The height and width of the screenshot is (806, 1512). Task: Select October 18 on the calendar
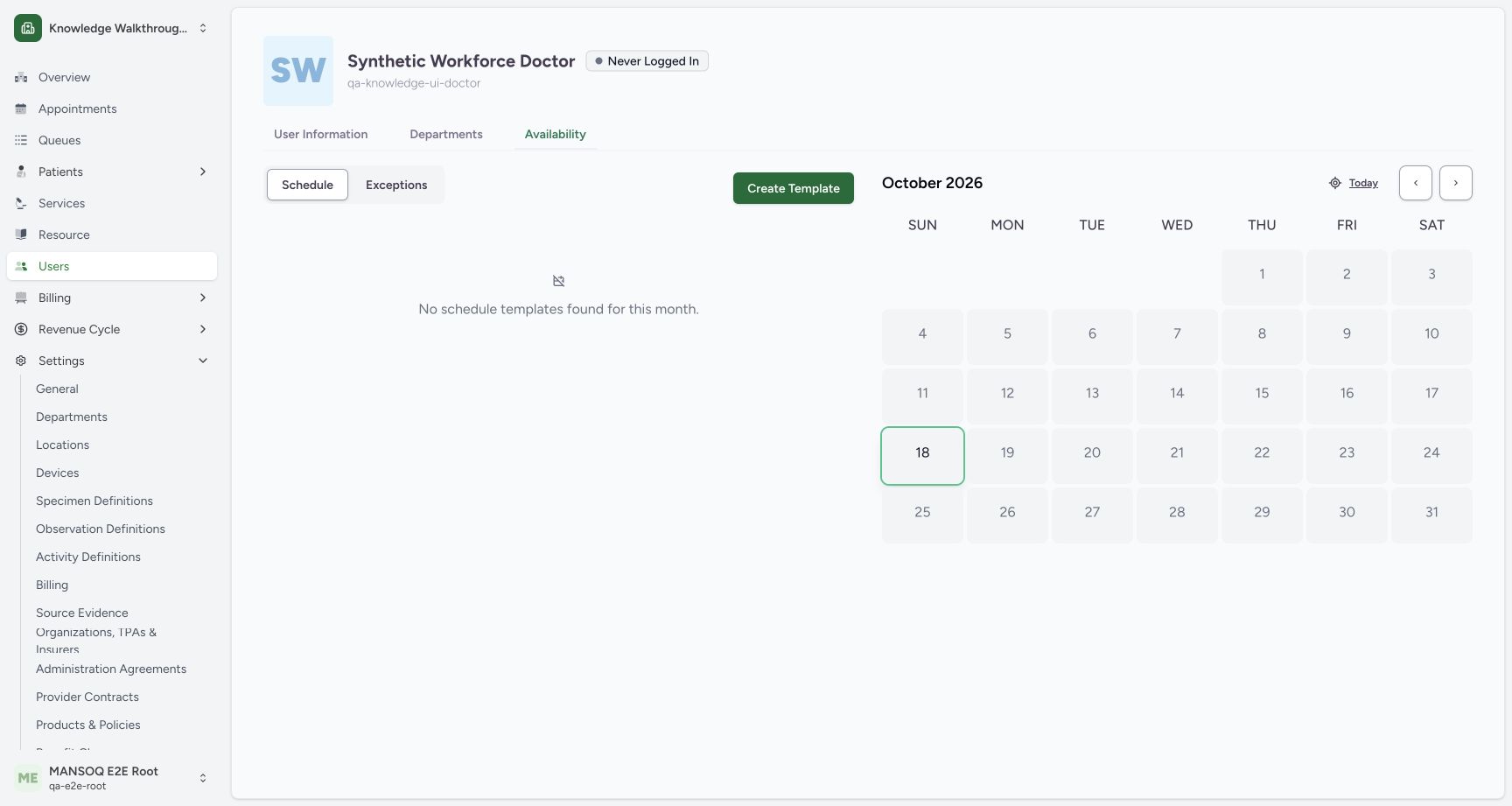click(x=922, y=456)
